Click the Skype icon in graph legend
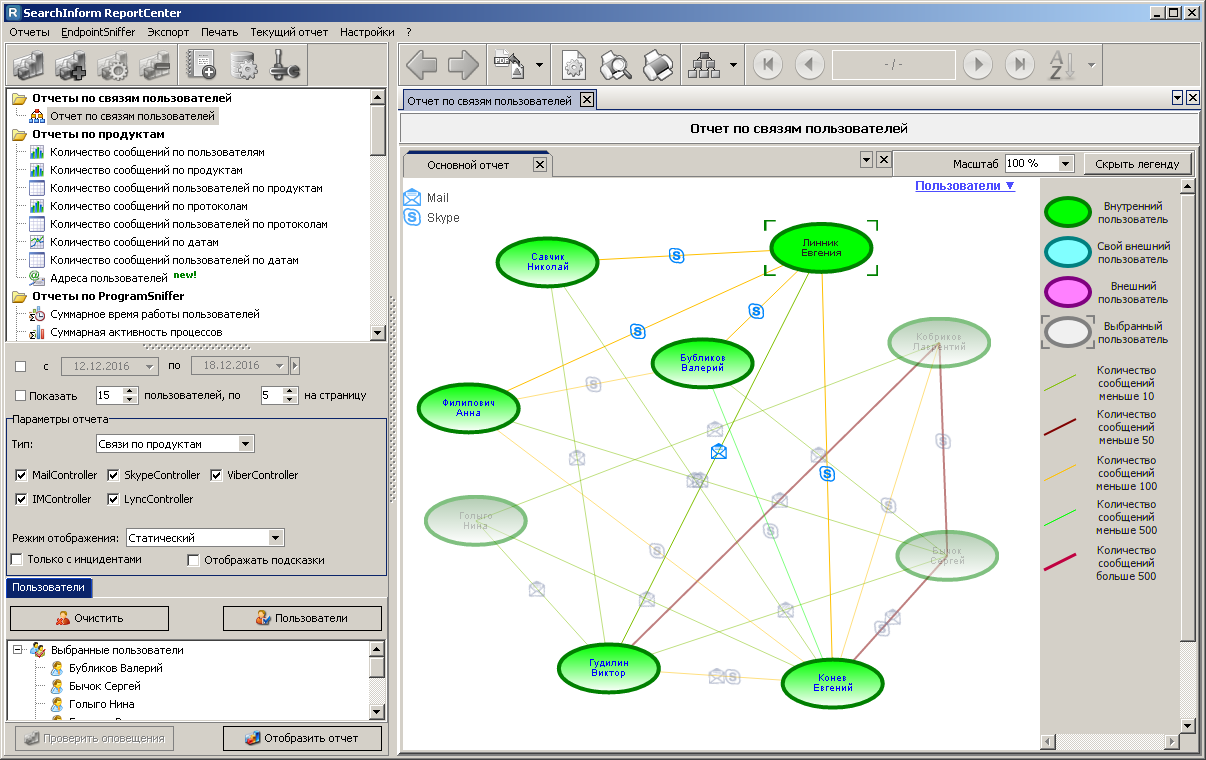The height and width of the screenshot is (760, 1206). 411,217
